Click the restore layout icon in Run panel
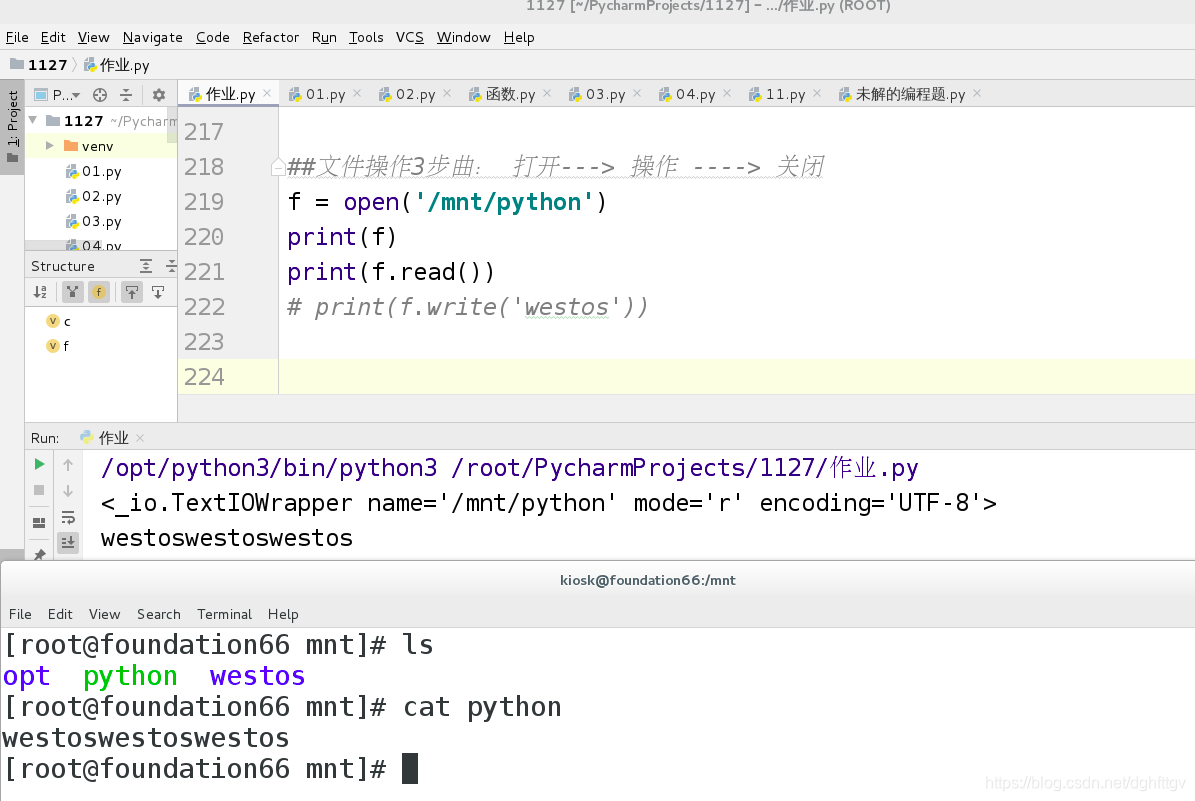 coord(39,522)
